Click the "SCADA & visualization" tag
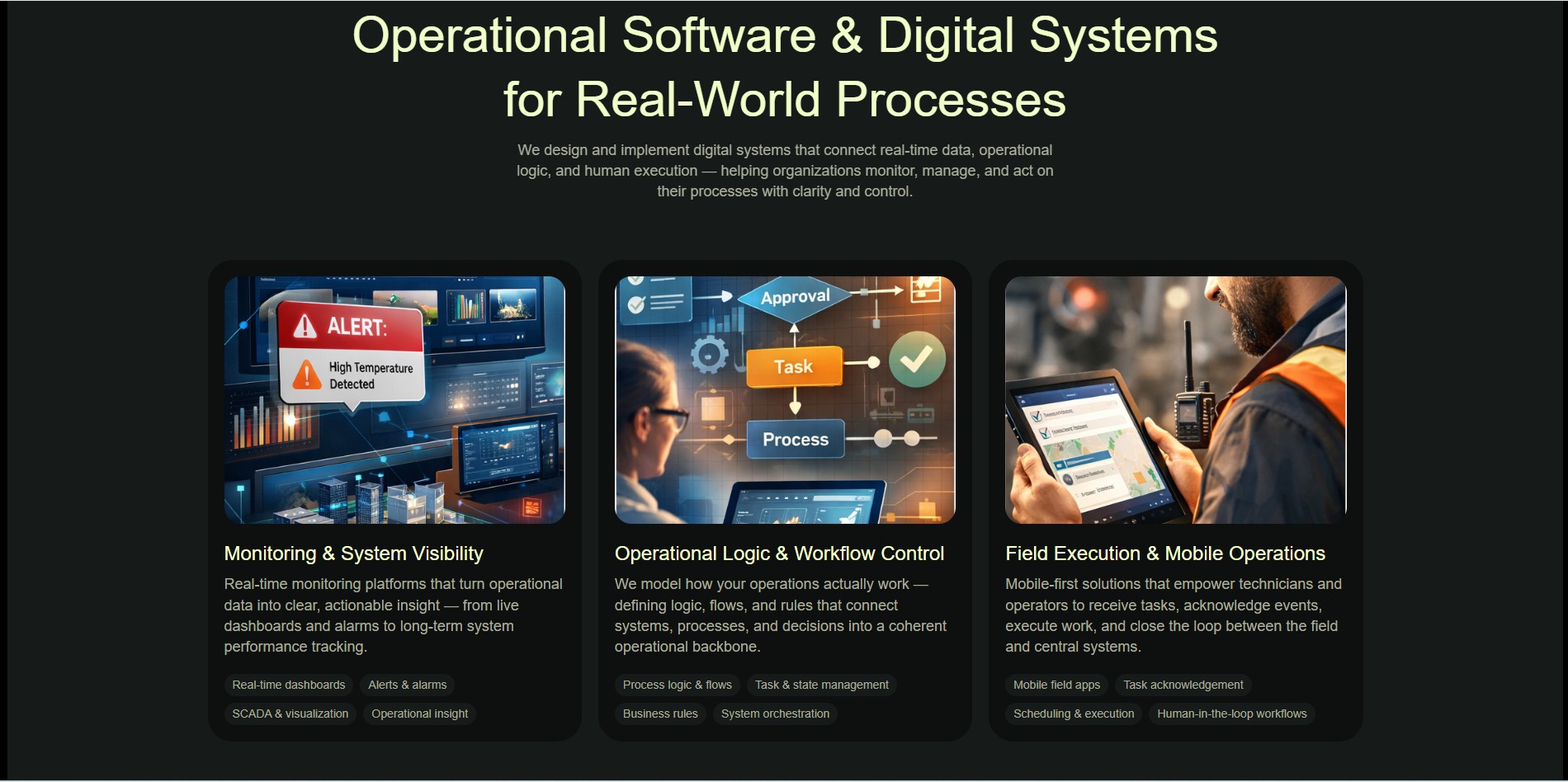 tap(290, 714)
